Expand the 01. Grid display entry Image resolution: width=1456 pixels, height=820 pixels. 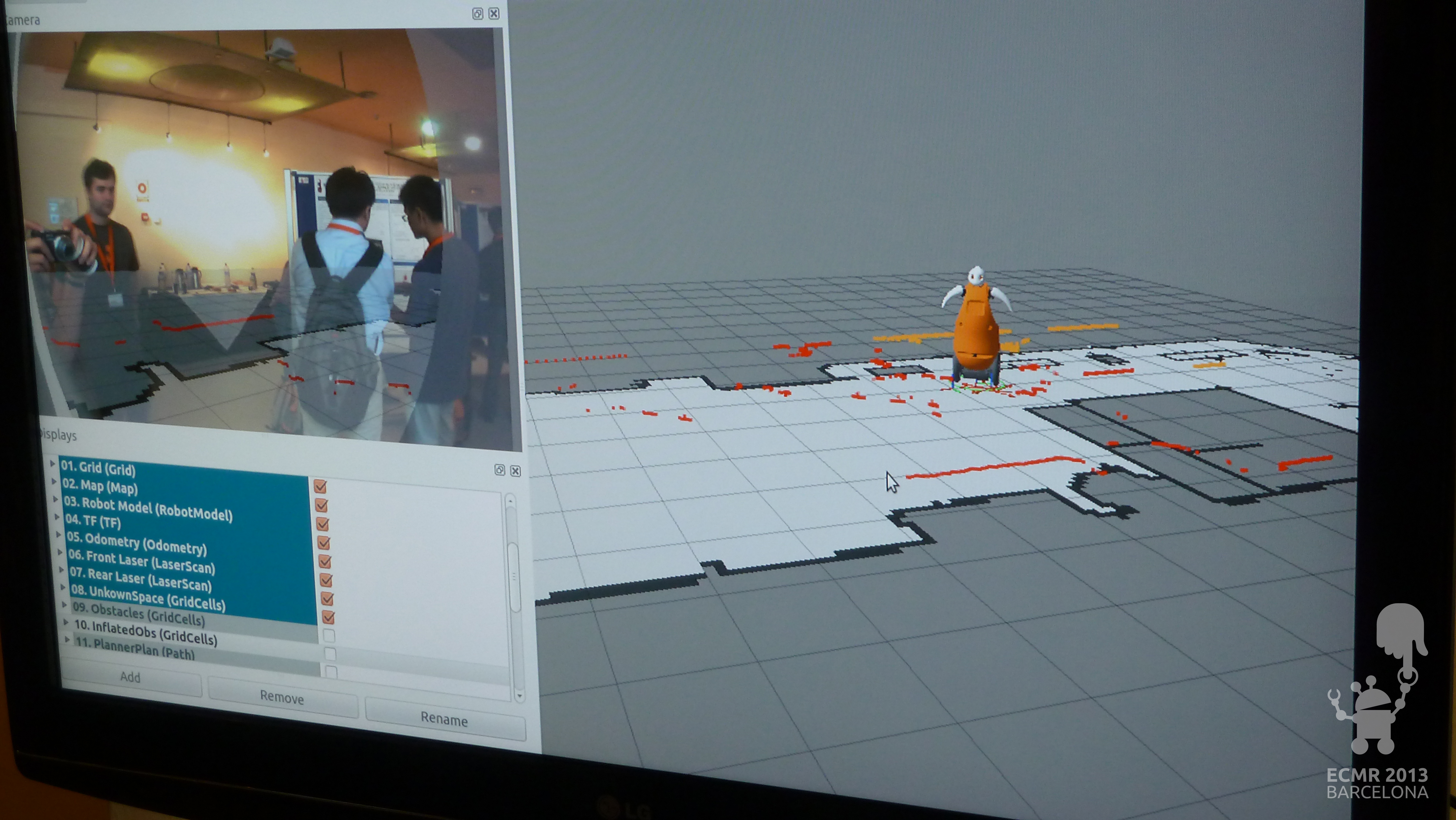53,464
